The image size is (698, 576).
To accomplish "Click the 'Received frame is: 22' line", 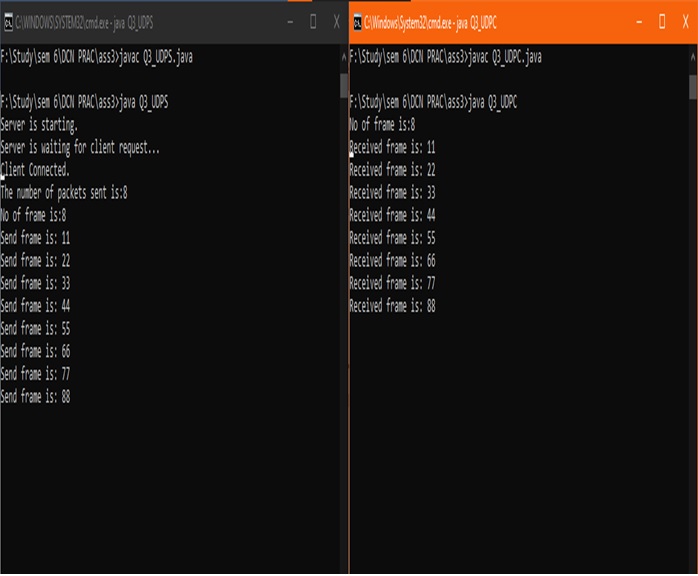I will click(x=393, y=170).
